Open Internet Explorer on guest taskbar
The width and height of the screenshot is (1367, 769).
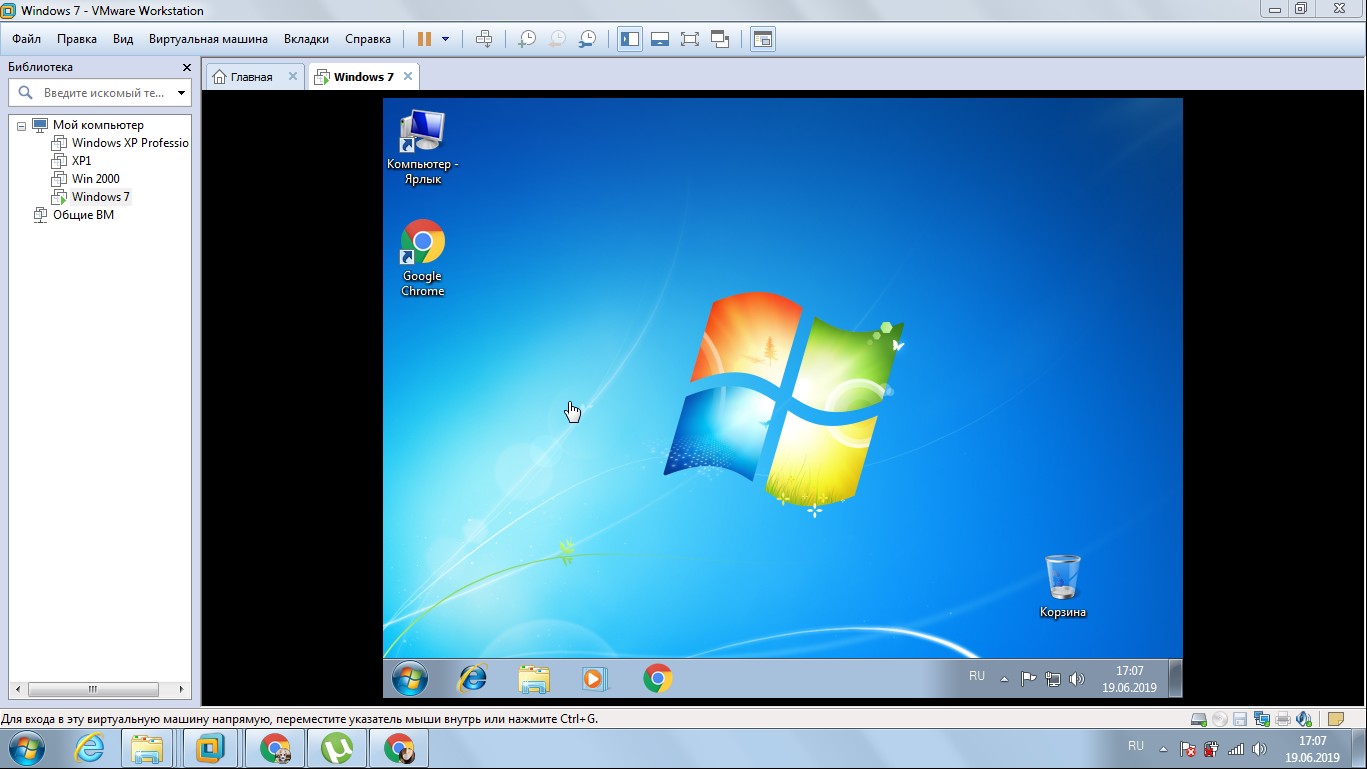(471, 678)
